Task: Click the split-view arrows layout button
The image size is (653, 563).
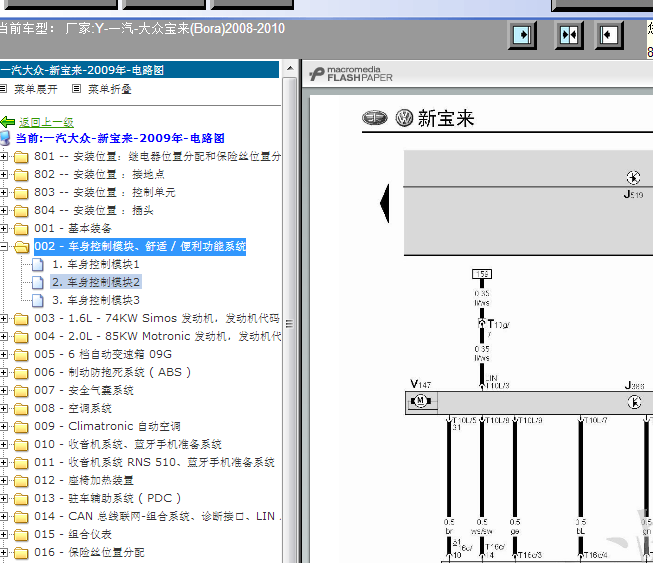Action: (569, 35)
